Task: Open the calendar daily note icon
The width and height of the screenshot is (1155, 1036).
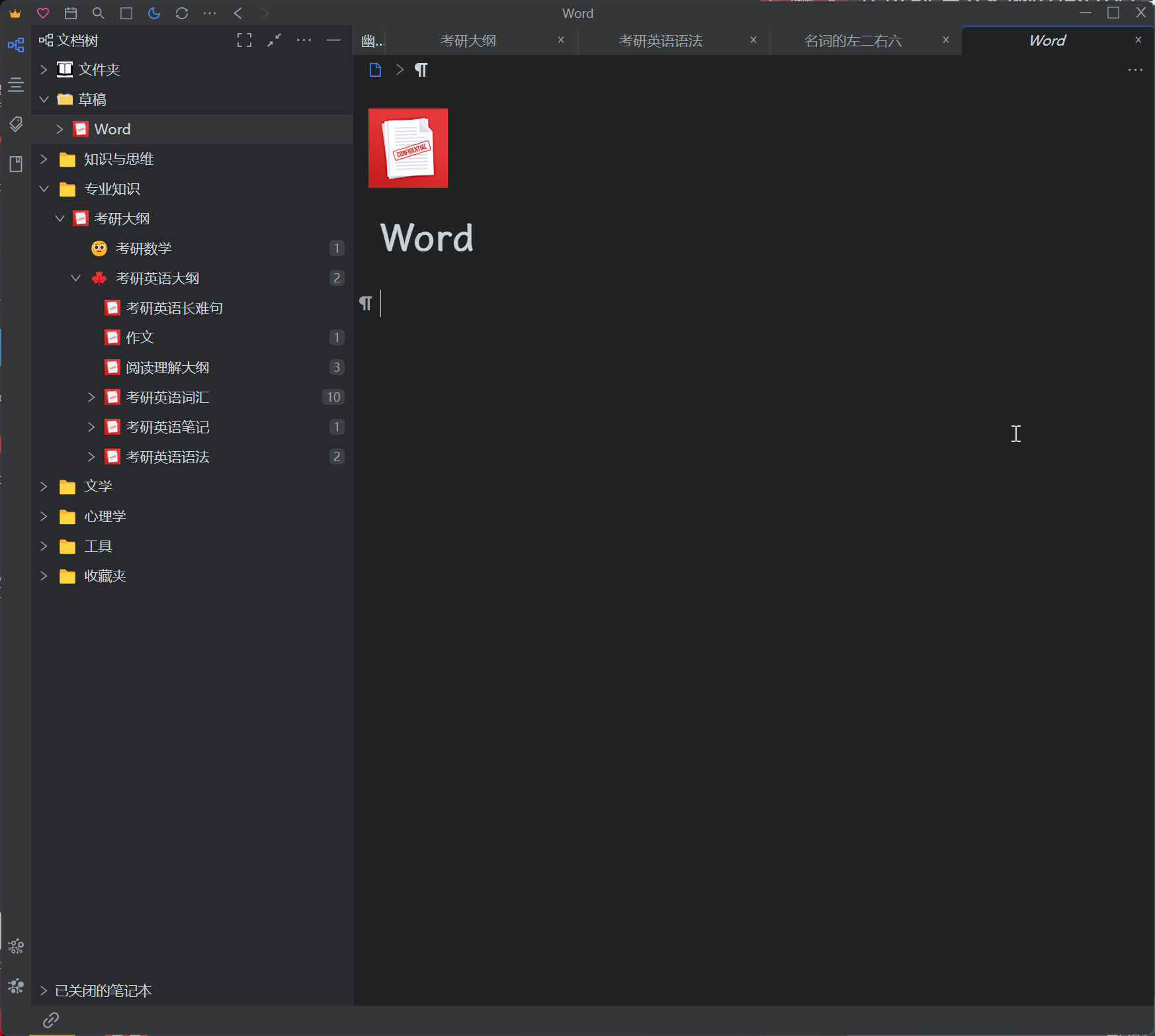Action: (x=71, y=13)
